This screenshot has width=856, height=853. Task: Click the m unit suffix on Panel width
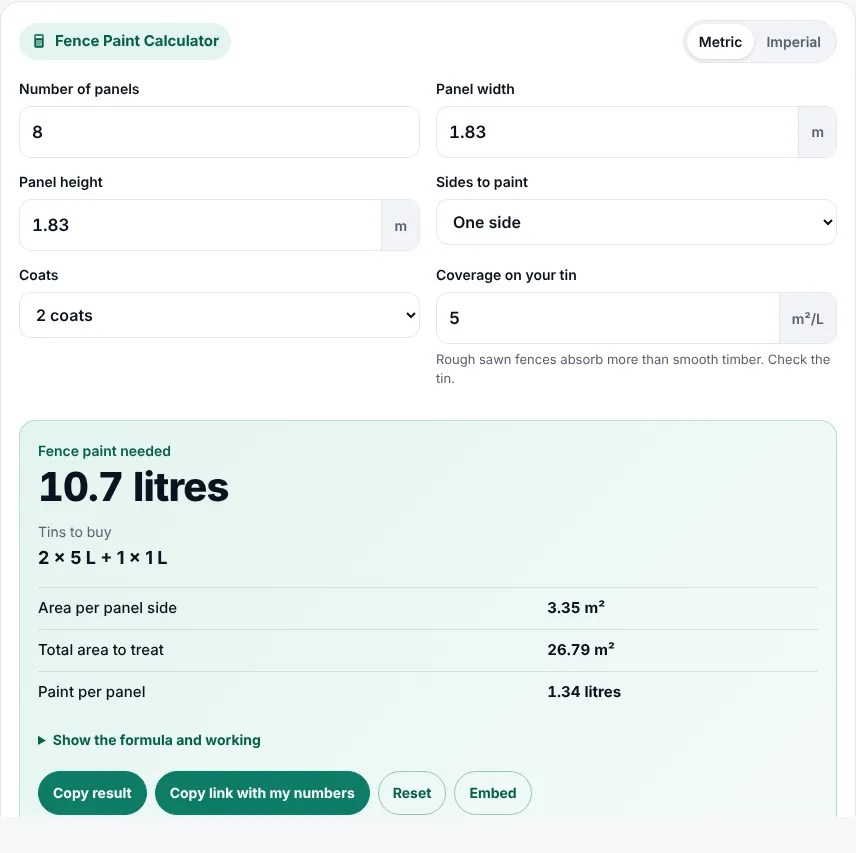817,132
